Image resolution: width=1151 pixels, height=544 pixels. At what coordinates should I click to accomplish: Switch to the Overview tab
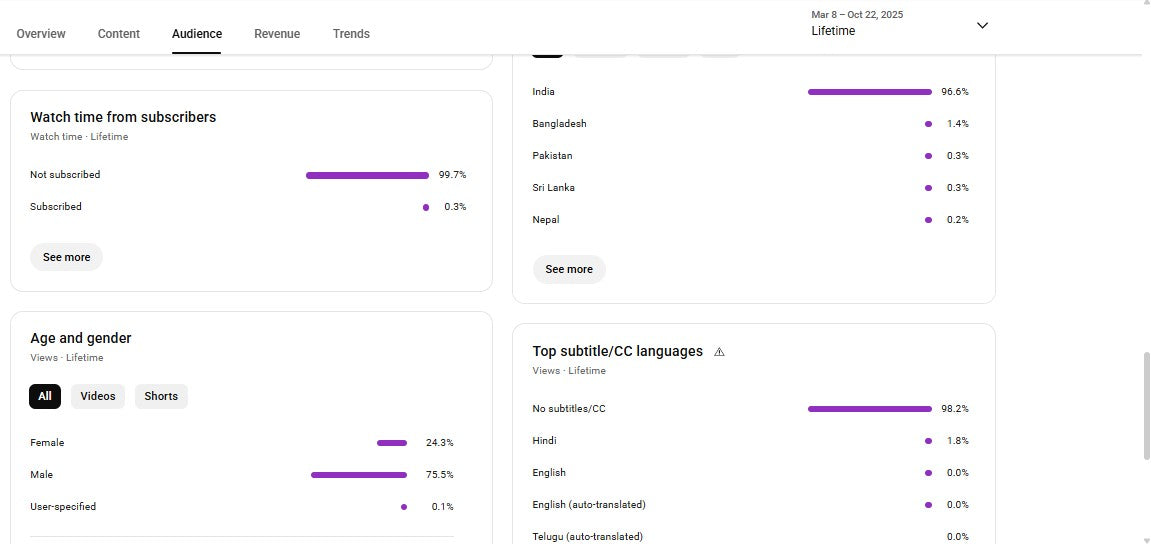(x=41, y=34)
